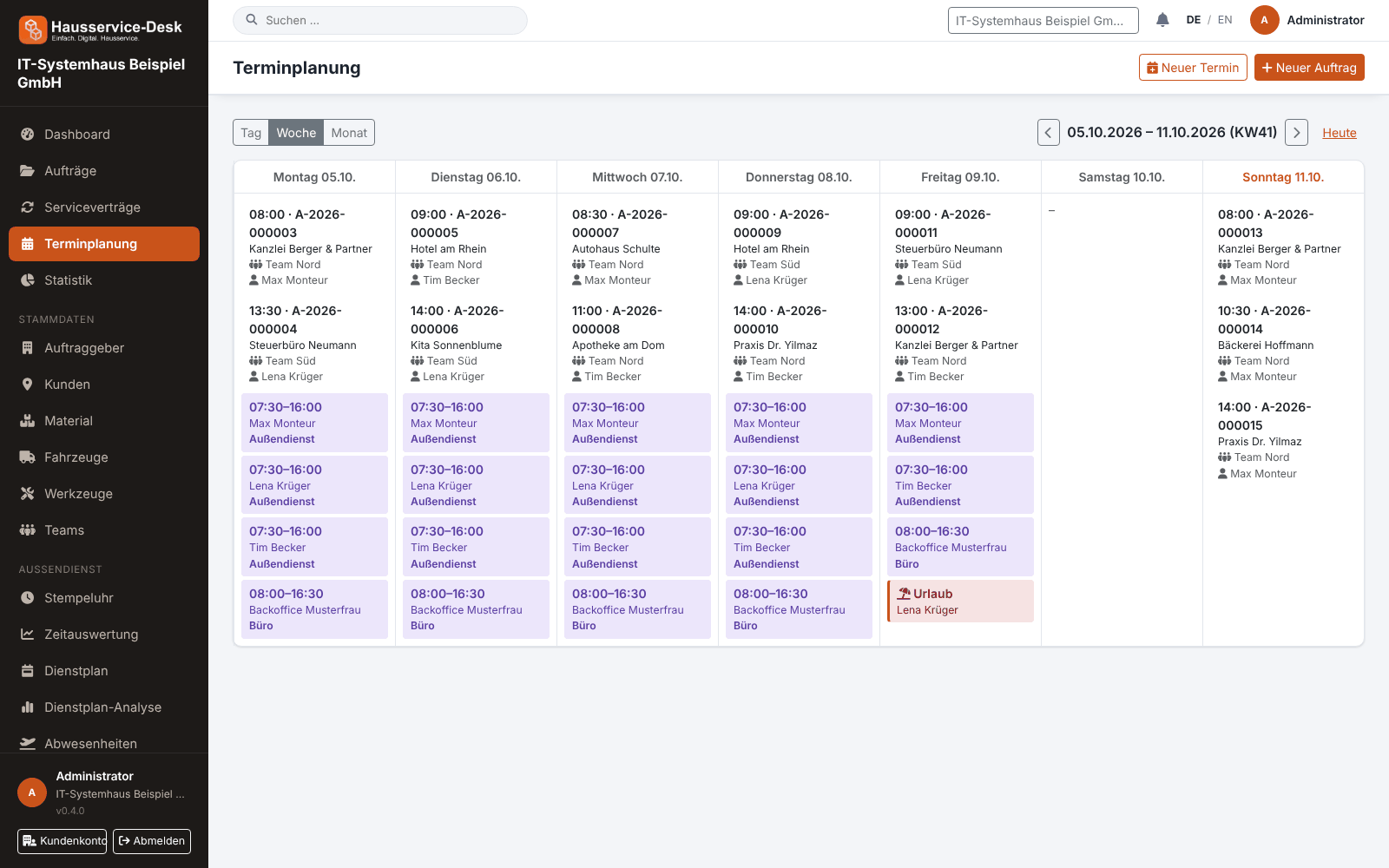The width and height of the screenshot is (1389, 868).
Task: Click the notifications bell icon
Action: (1162, 20)
